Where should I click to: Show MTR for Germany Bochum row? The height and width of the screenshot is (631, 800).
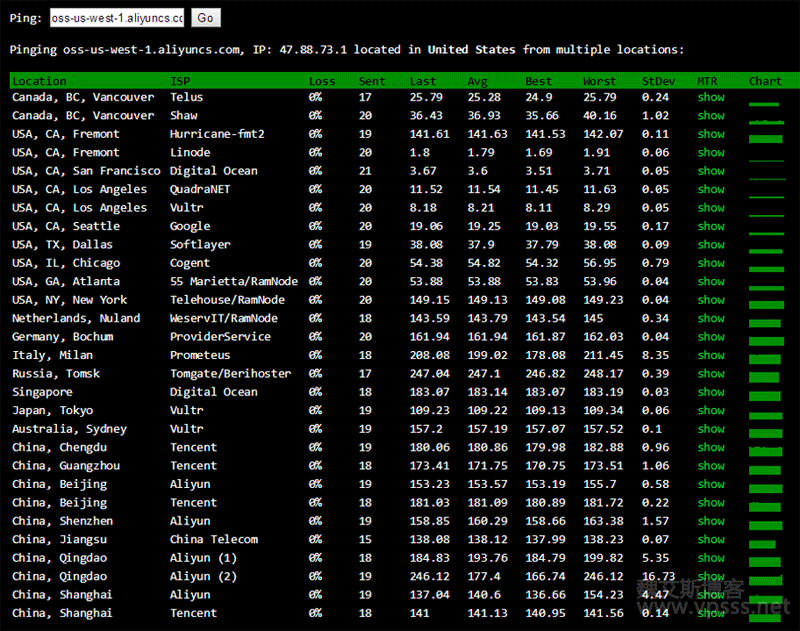[711, 336]
